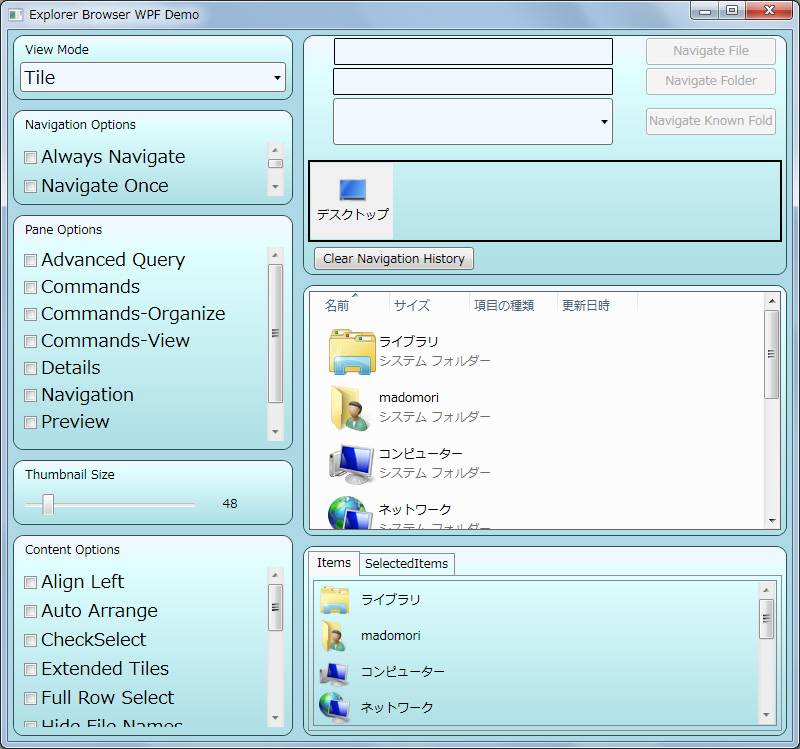Screen dimensions: 800x749
Task: Click the Navigate File button
Action: 711,51
